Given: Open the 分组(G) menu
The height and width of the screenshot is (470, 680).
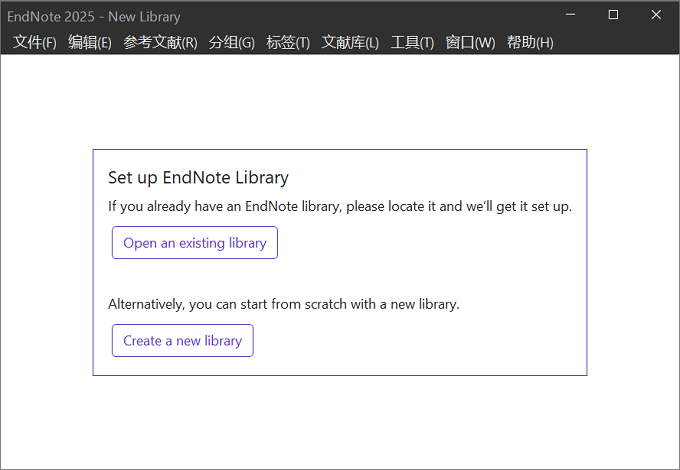Looking at the screenshot, I should click(232, 42).
